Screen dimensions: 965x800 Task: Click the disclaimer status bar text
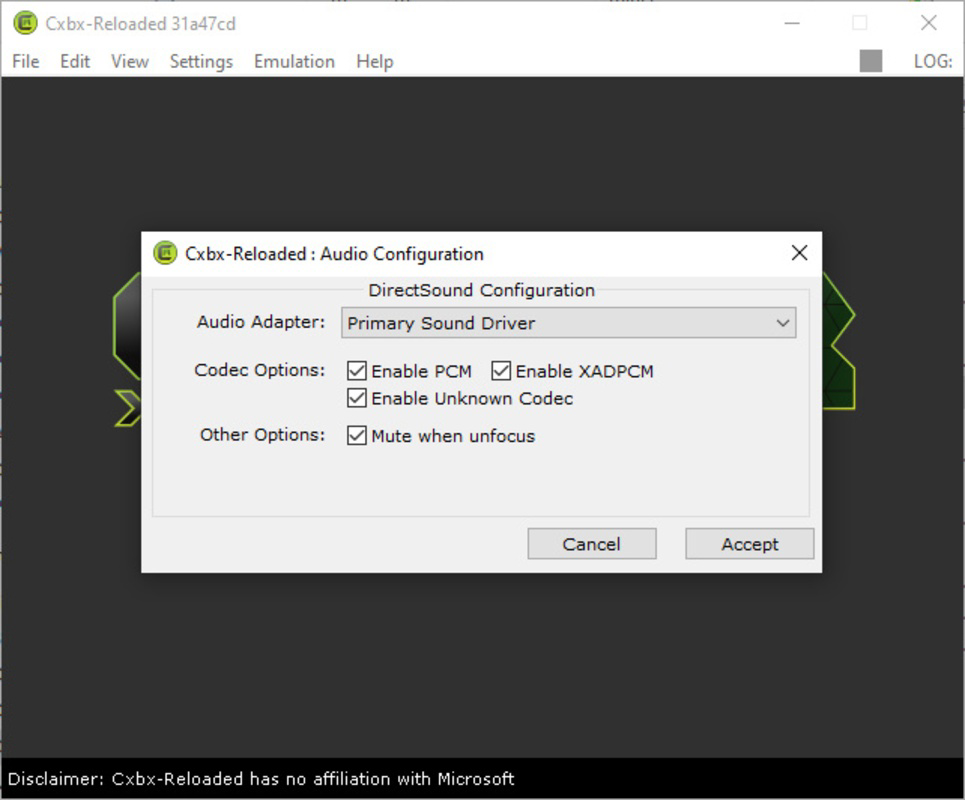tap(261, 778)
